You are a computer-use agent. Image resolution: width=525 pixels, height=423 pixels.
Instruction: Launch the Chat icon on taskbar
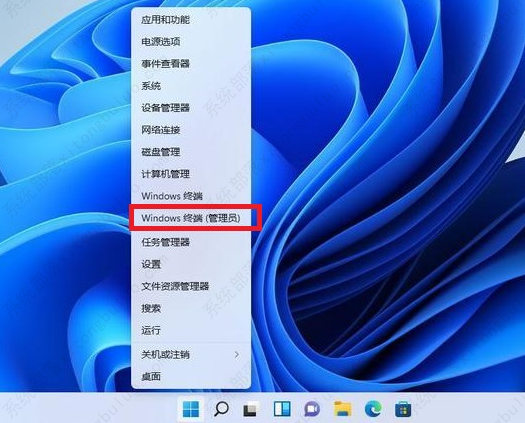(312, 409)
